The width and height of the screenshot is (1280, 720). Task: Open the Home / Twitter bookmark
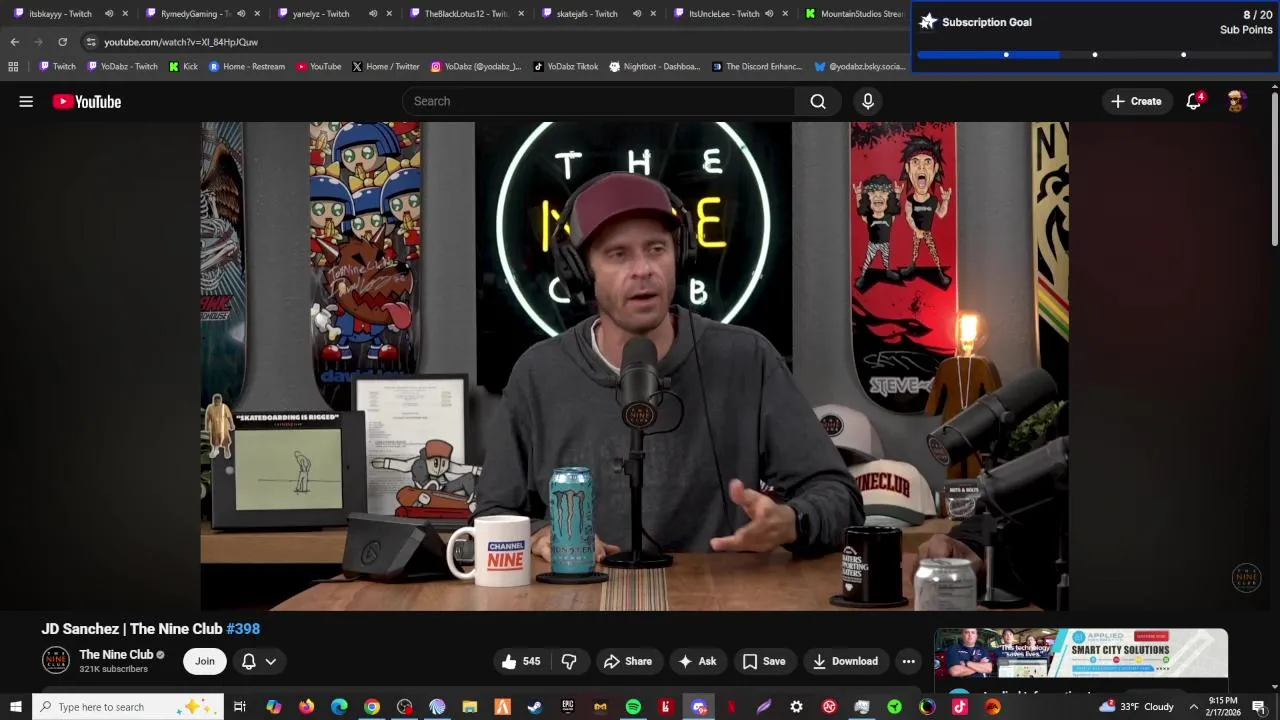click(x=385, y=67)
